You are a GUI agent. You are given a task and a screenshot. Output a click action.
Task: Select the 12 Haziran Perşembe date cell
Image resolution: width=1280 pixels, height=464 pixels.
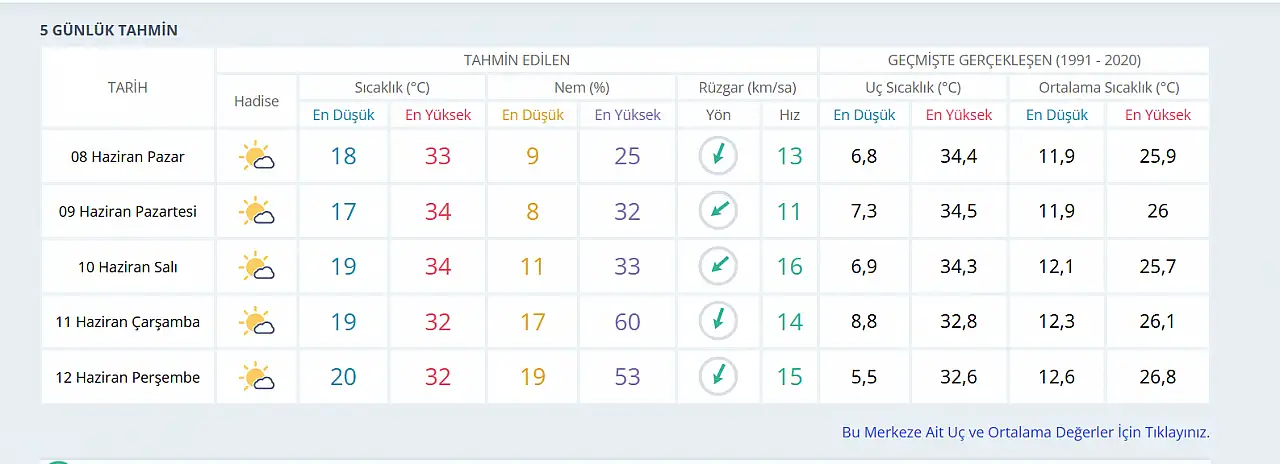pyautogui.click(x=128, y=377)
